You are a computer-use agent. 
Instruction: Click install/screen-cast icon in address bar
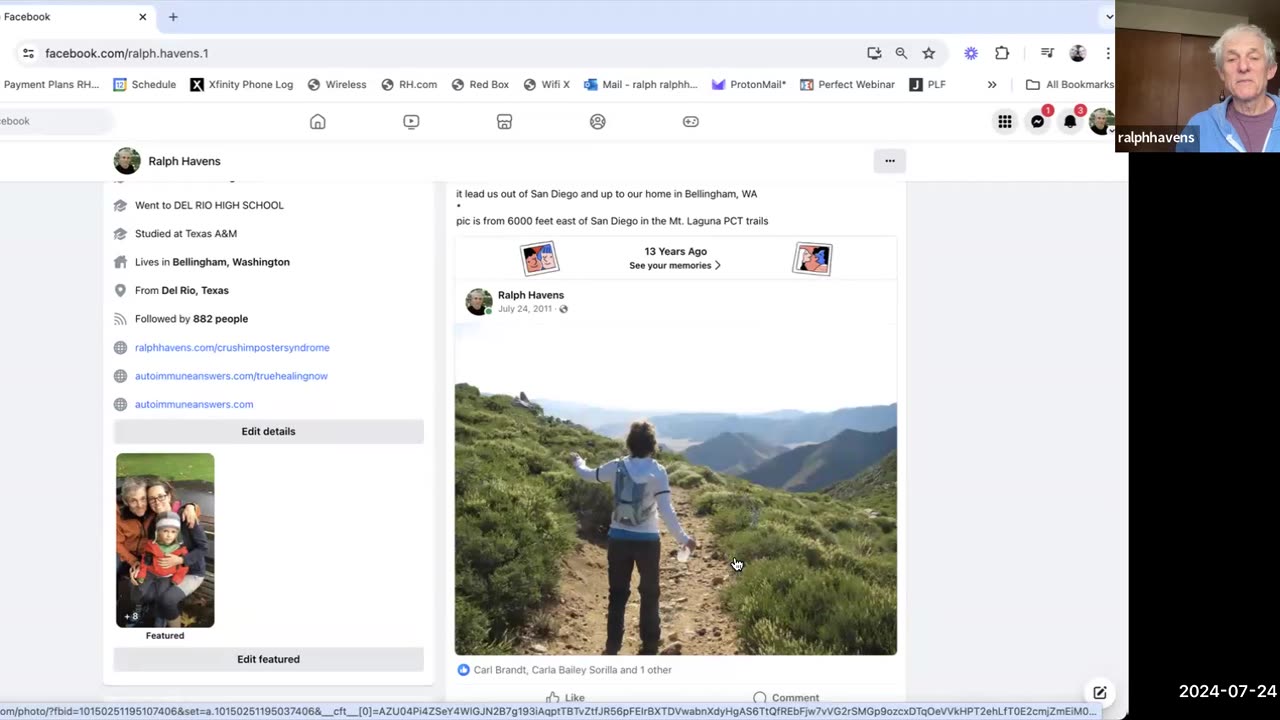coord(874,53)
